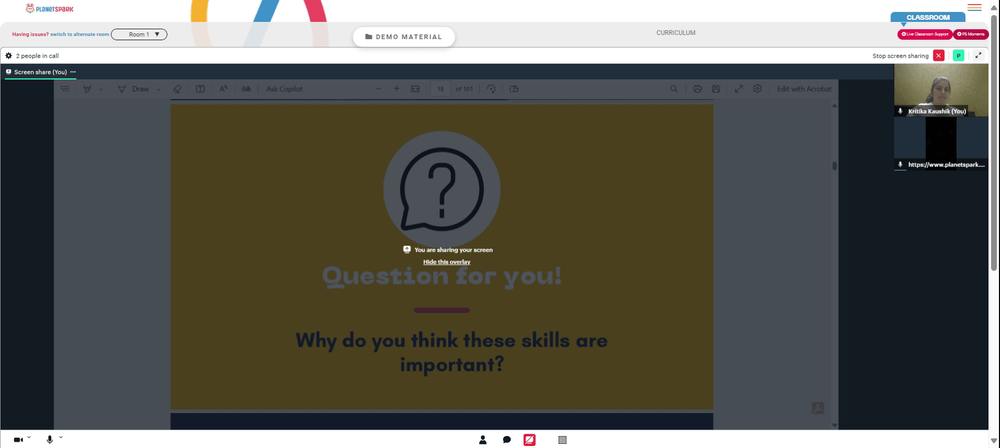1000x448 pixels.
Task: Click the Classroom label button
Action: point(927,17)
